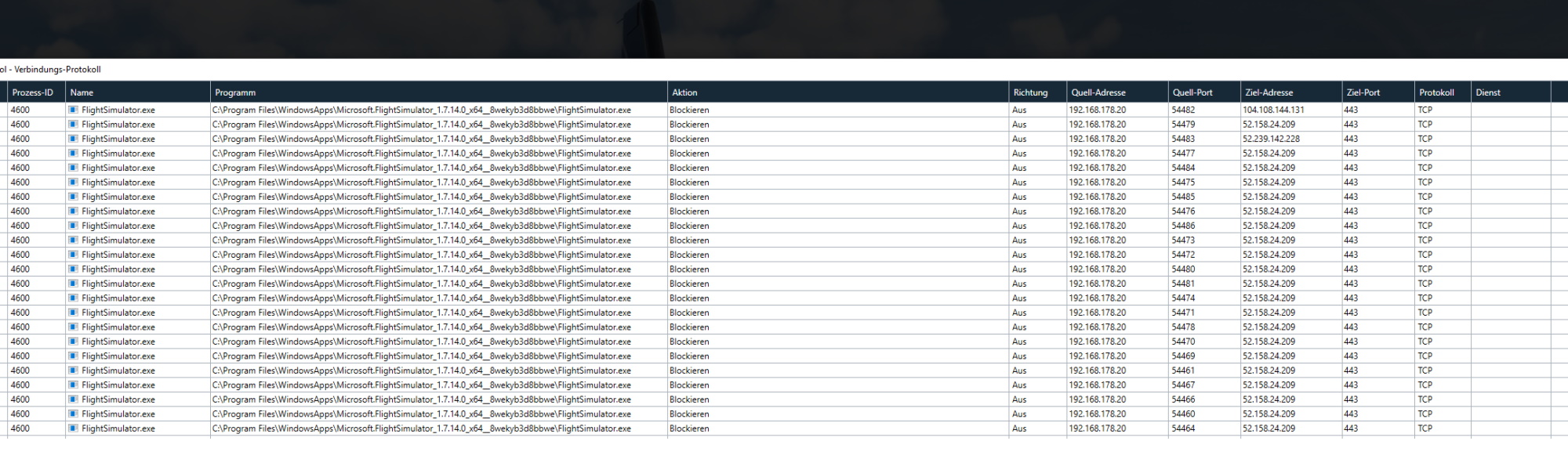Click FlightSimulator icon in source port 54476 row
Viewport: 1568px width, 470px height.
pyautogui.click(x=73, y=211)
